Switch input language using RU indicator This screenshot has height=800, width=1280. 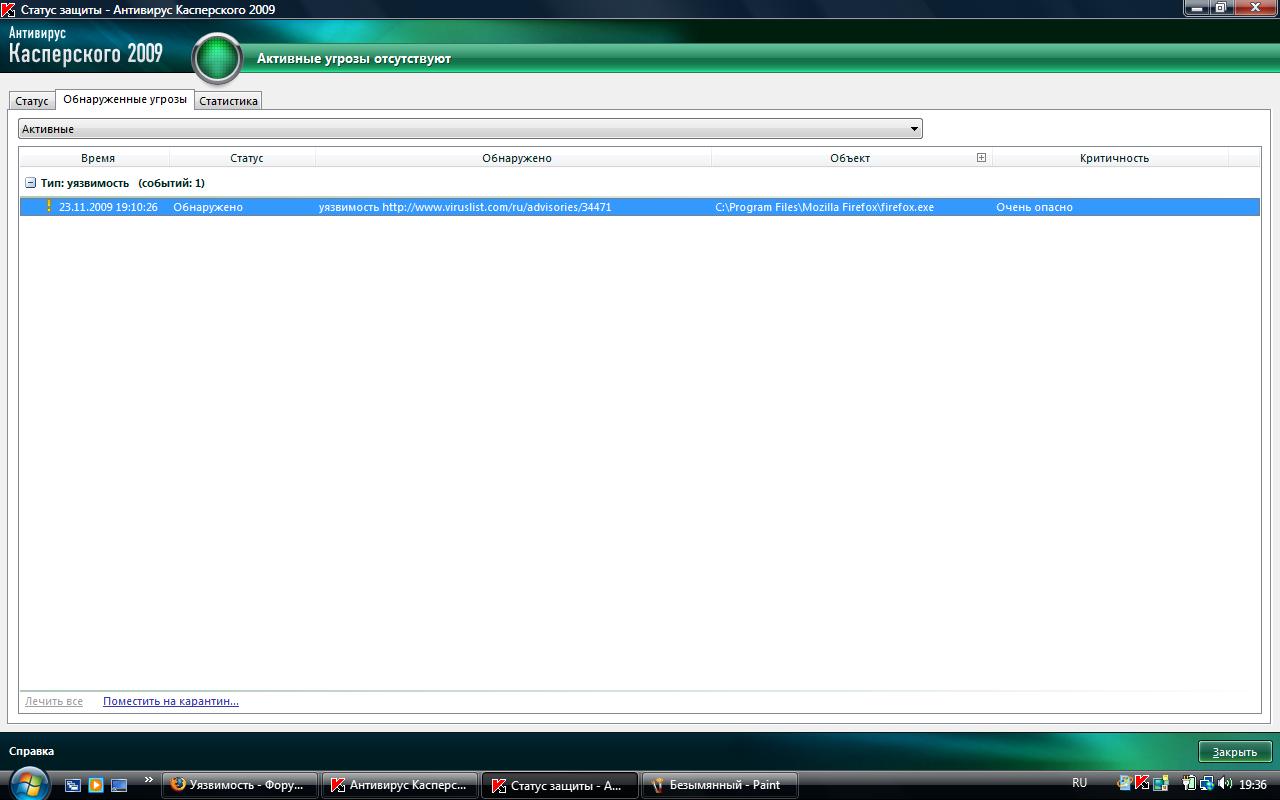tap(1079, 783)
